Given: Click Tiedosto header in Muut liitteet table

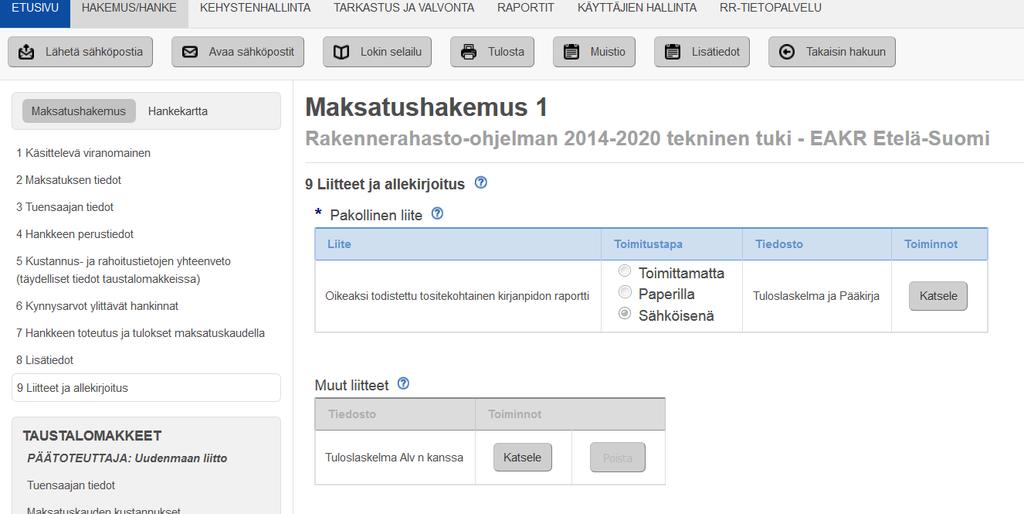Looking at the screenshot, I should [352, 414].
